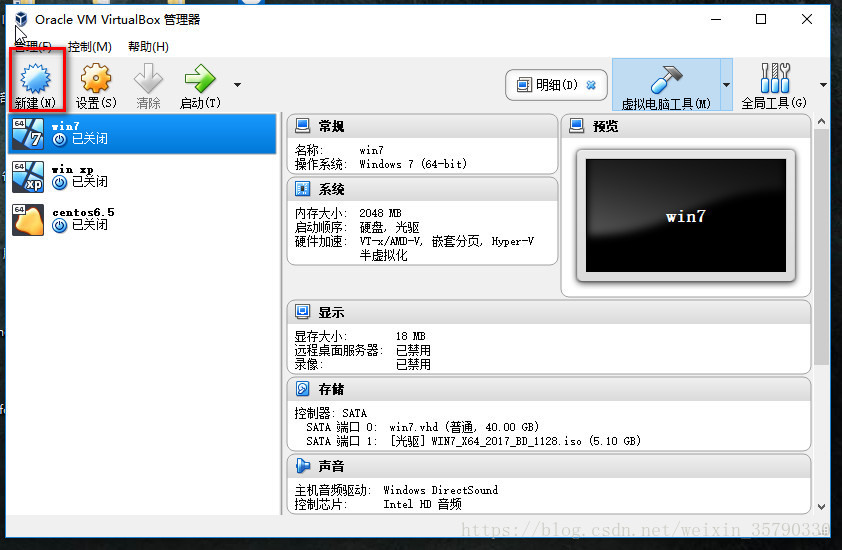Select the win xp virtual machine entry

142,177
